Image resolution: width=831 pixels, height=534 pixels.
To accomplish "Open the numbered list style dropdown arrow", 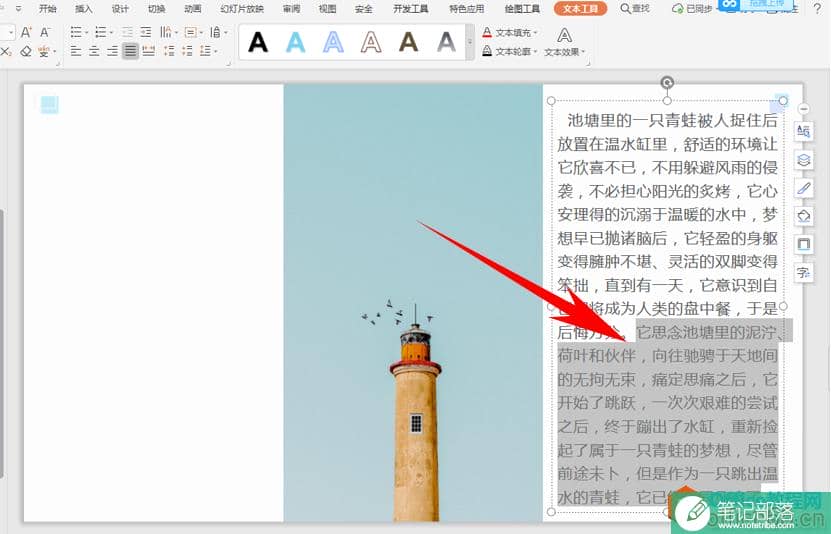I will tap(111, 33).
